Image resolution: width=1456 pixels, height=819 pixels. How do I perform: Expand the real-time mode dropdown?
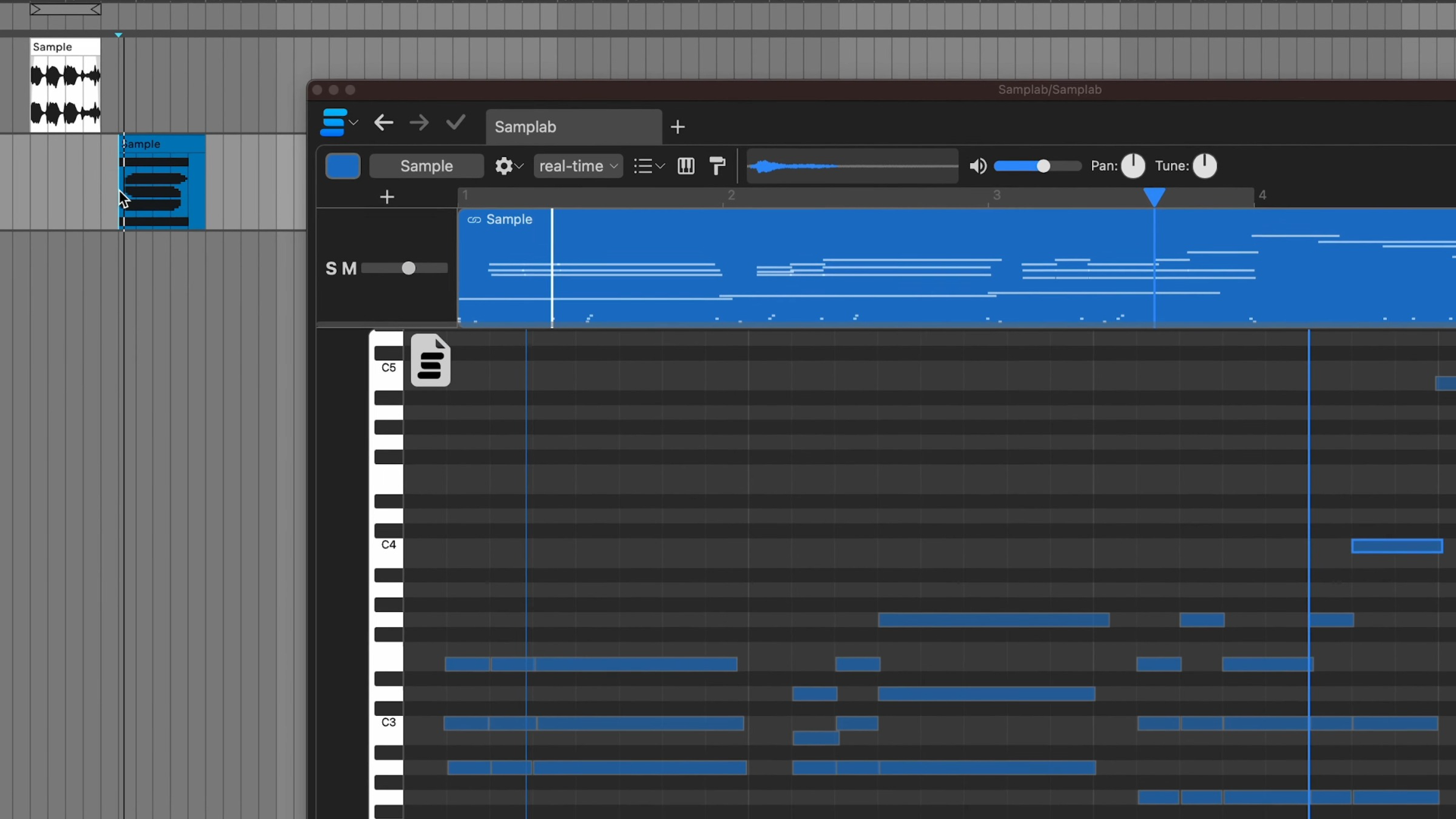click(x=579, y=166)
